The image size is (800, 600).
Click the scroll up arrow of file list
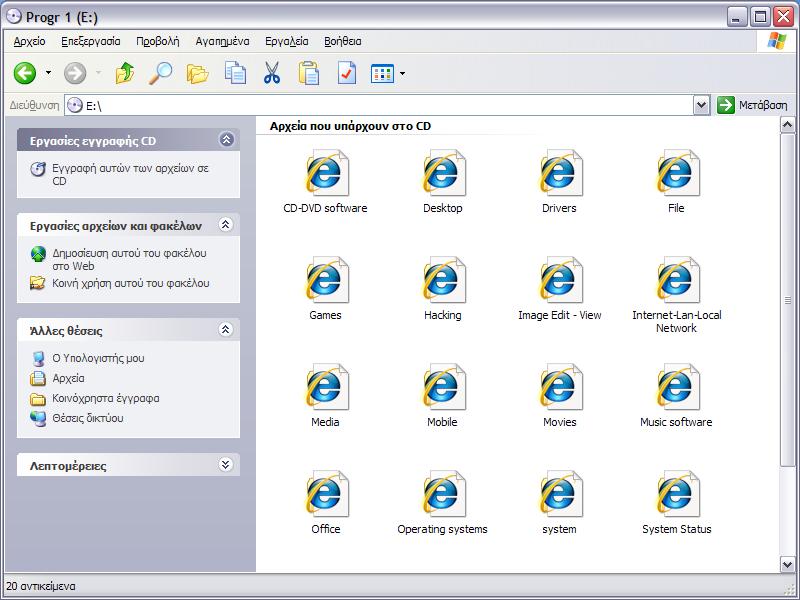tap(787, 125)
